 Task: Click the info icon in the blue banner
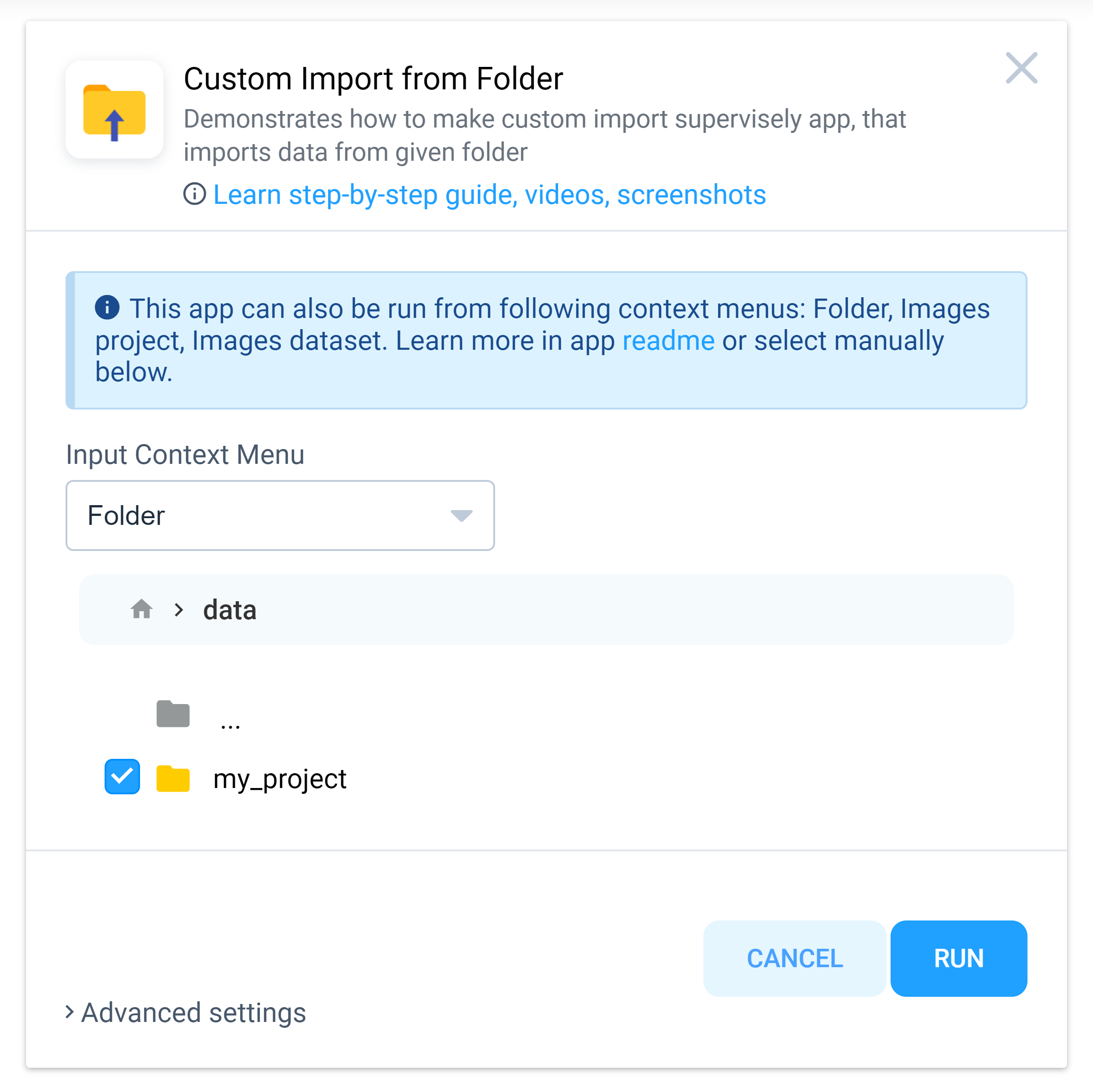[107, 308]
